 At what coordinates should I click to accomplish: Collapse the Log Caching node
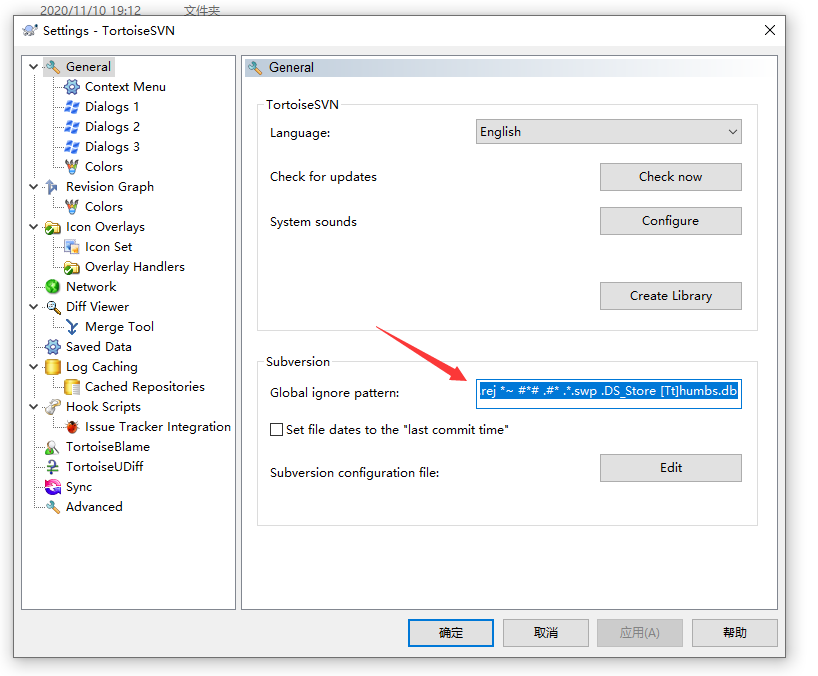click(x=33, y=367)
